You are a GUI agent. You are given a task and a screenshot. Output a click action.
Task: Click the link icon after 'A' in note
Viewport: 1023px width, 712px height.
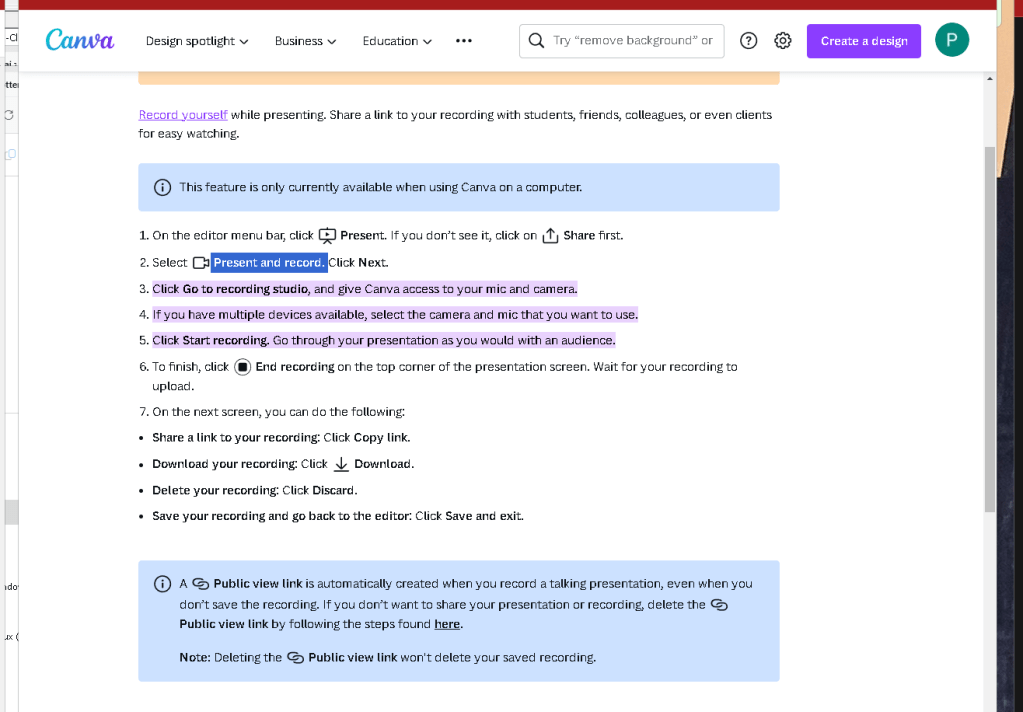click(200, 584)
